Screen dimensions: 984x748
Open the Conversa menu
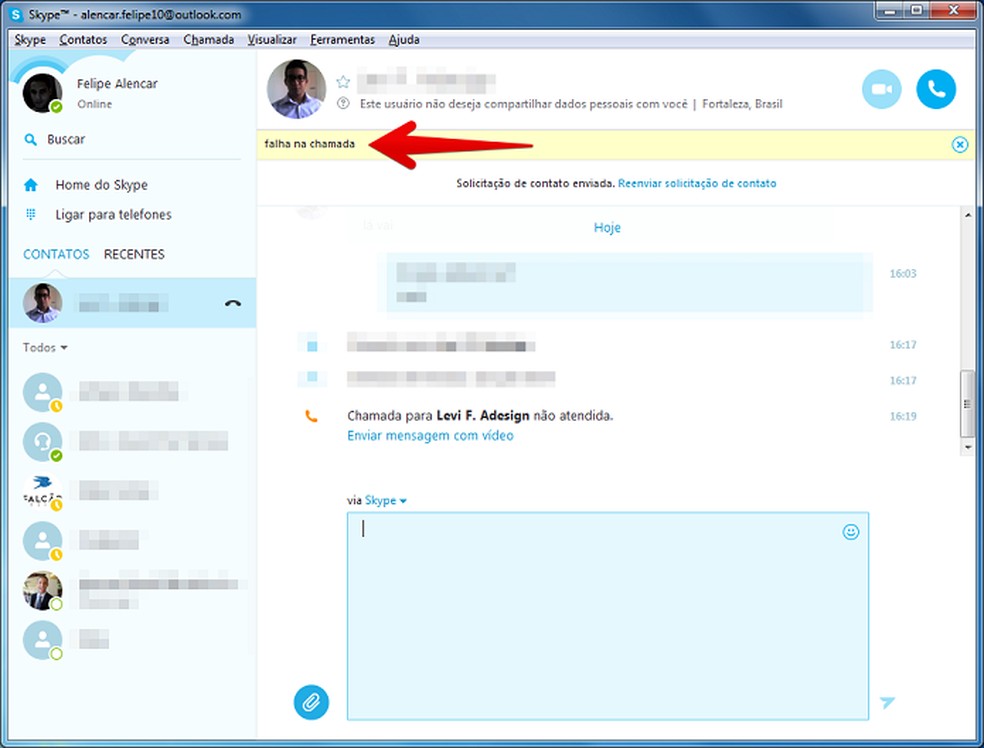145,40
